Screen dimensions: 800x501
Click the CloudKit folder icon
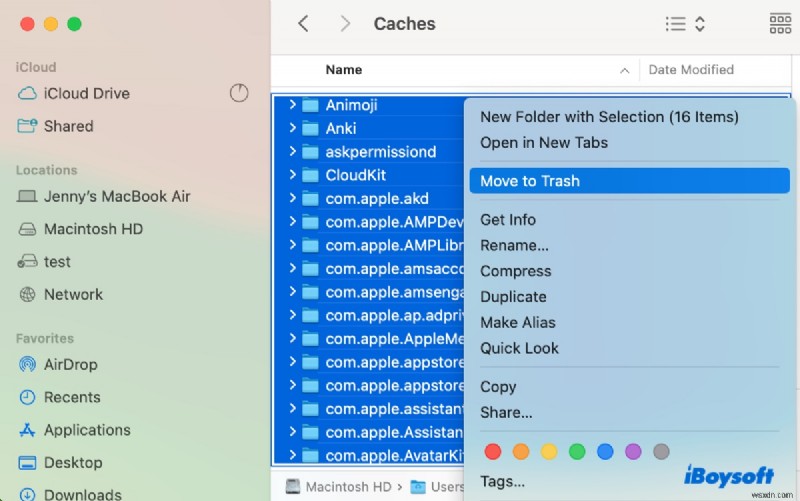[x=310, y=176]
